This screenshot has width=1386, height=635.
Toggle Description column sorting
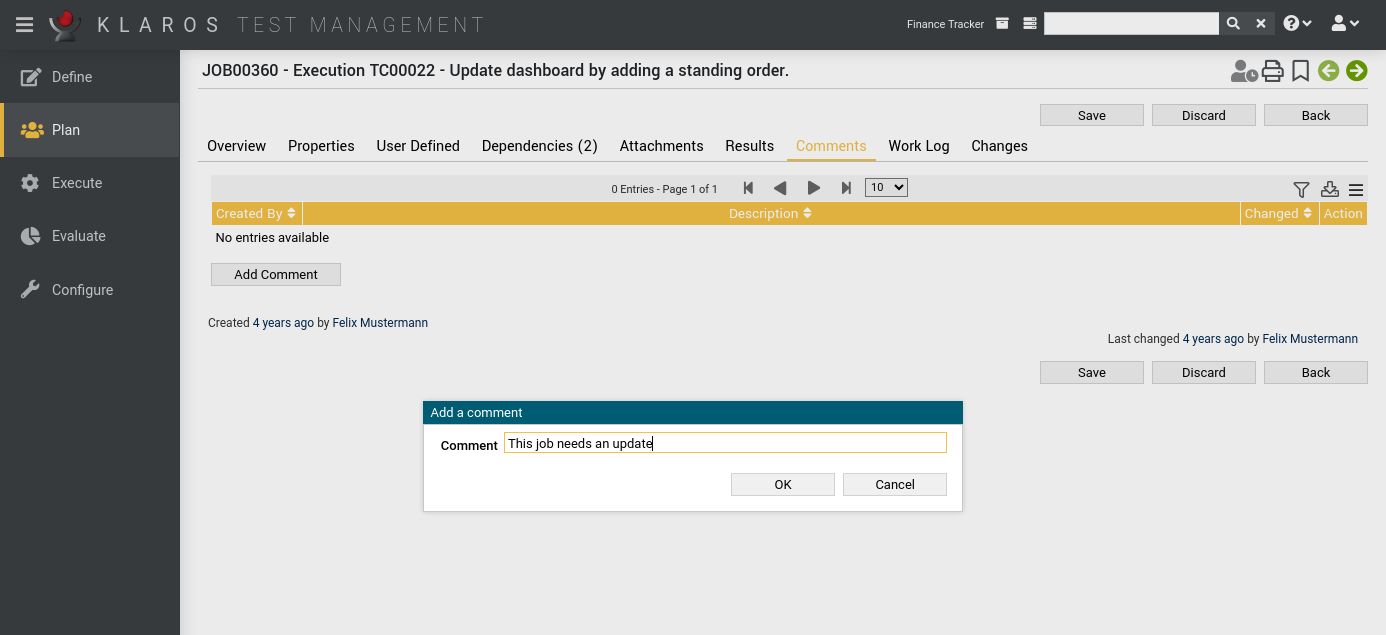click(x=806, y=213)
